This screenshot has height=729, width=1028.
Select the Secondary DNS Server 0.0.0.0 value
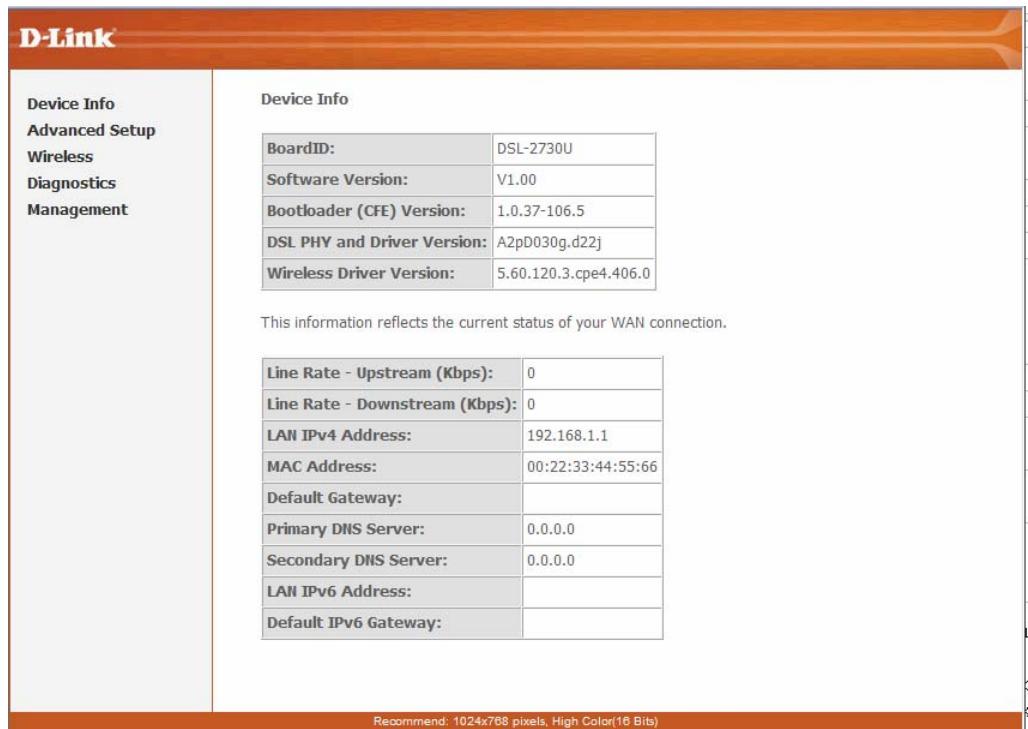point(551,561)
